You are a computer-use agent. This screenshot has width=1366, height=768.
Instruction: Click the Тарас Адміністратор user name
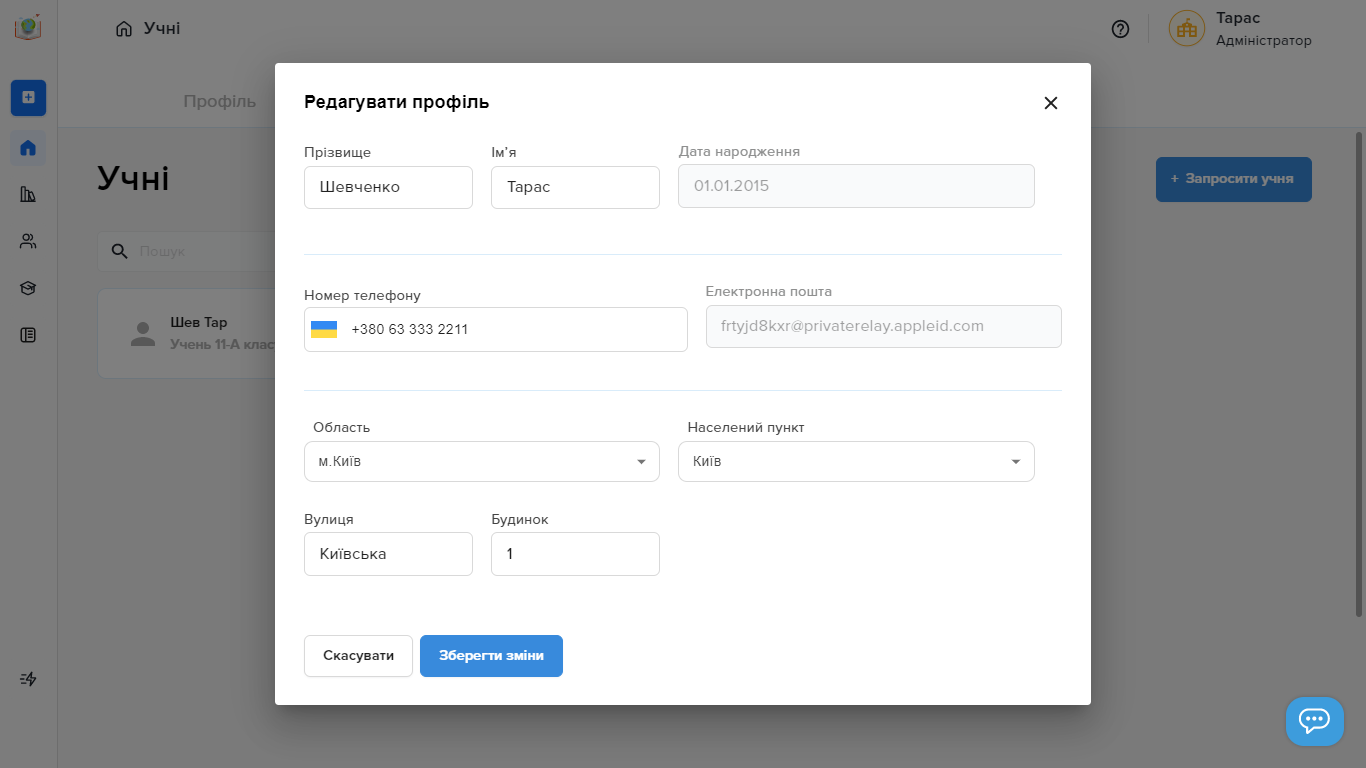[1263, 29]
